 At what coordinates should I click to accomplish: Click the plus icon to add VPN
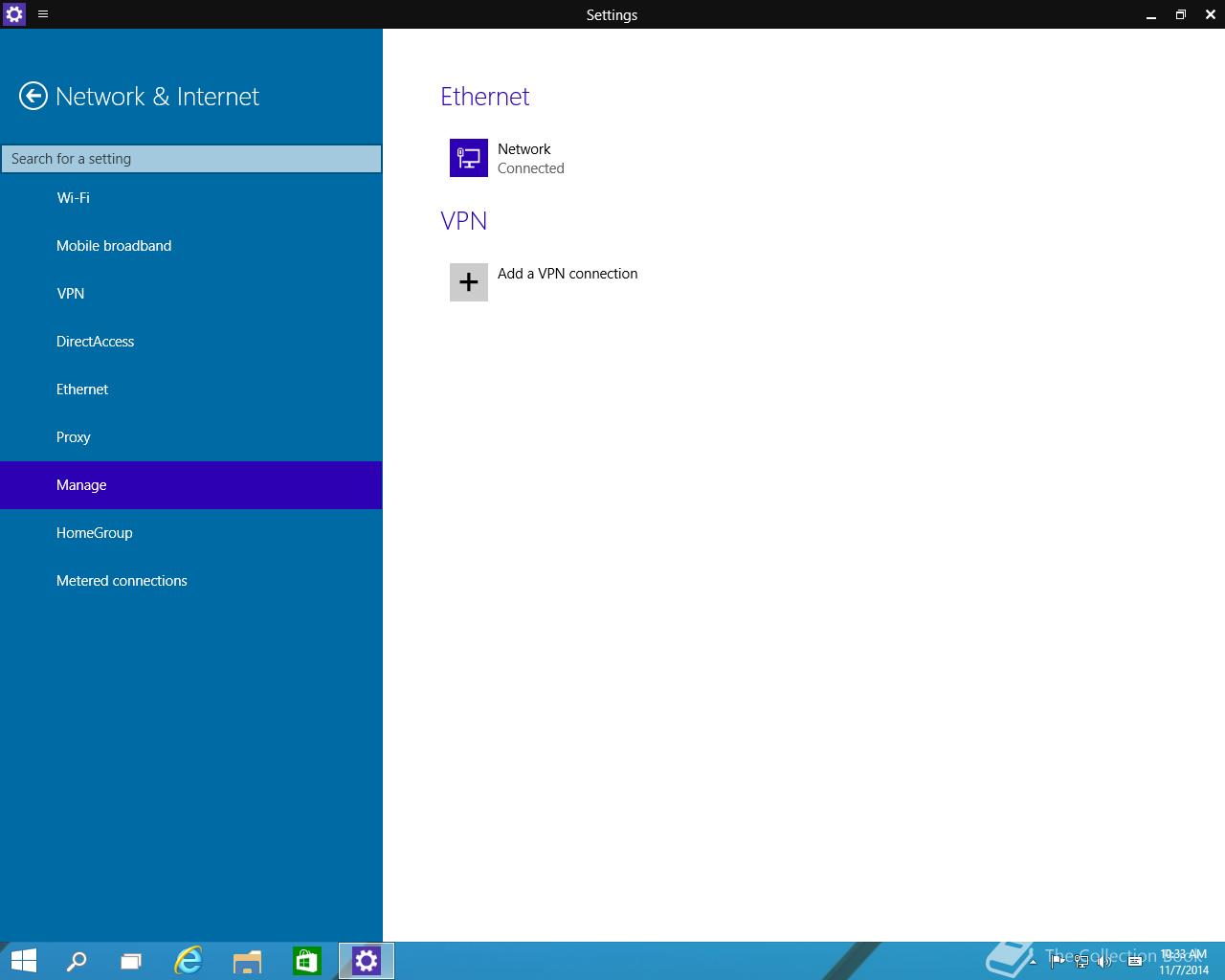point(468,282)
